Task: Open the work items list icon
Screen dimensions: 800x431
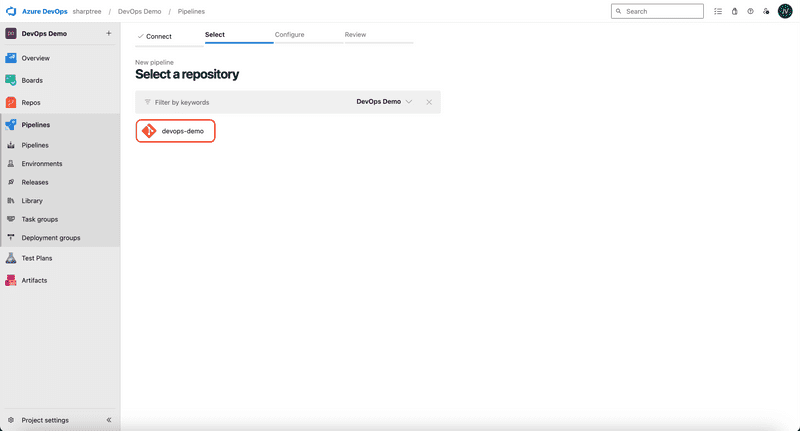Action: [718, 11]
